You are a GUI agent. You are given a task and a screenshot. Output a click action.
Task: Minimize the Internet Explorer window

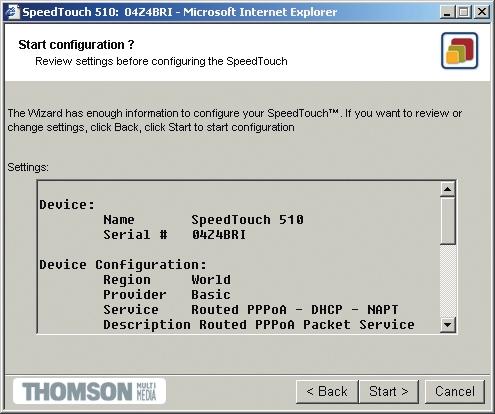(x=447, y=13)
